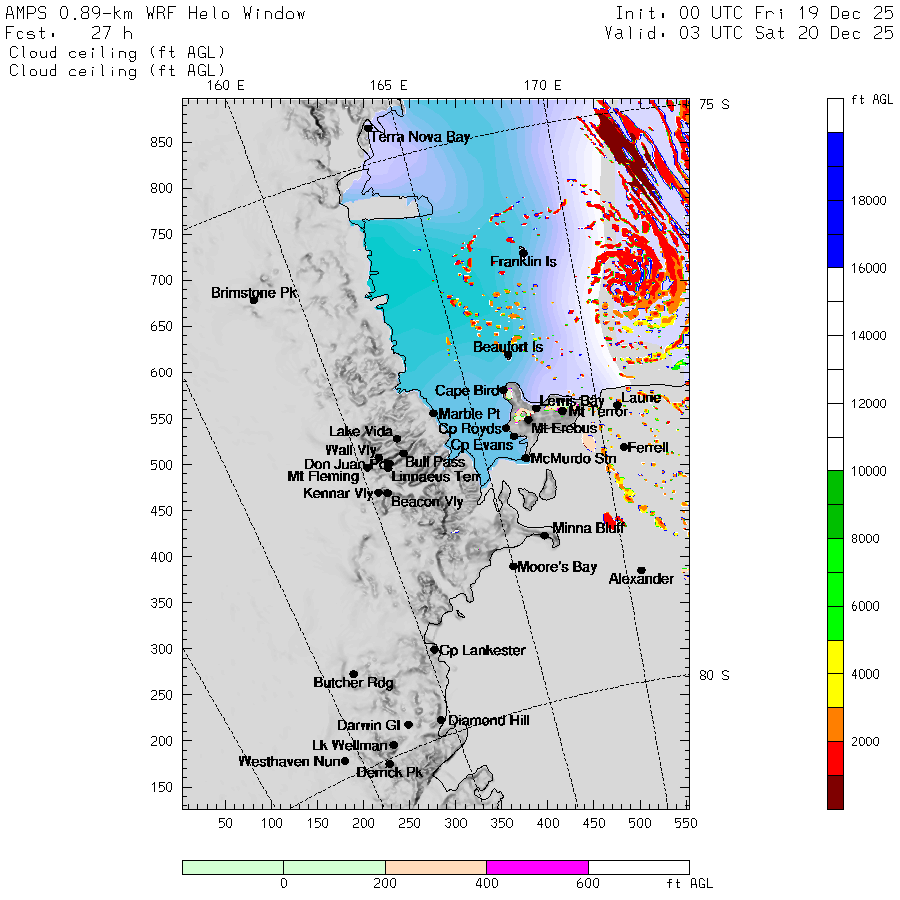Select the Butcher Rdg station marker

(x=353, y=674)
